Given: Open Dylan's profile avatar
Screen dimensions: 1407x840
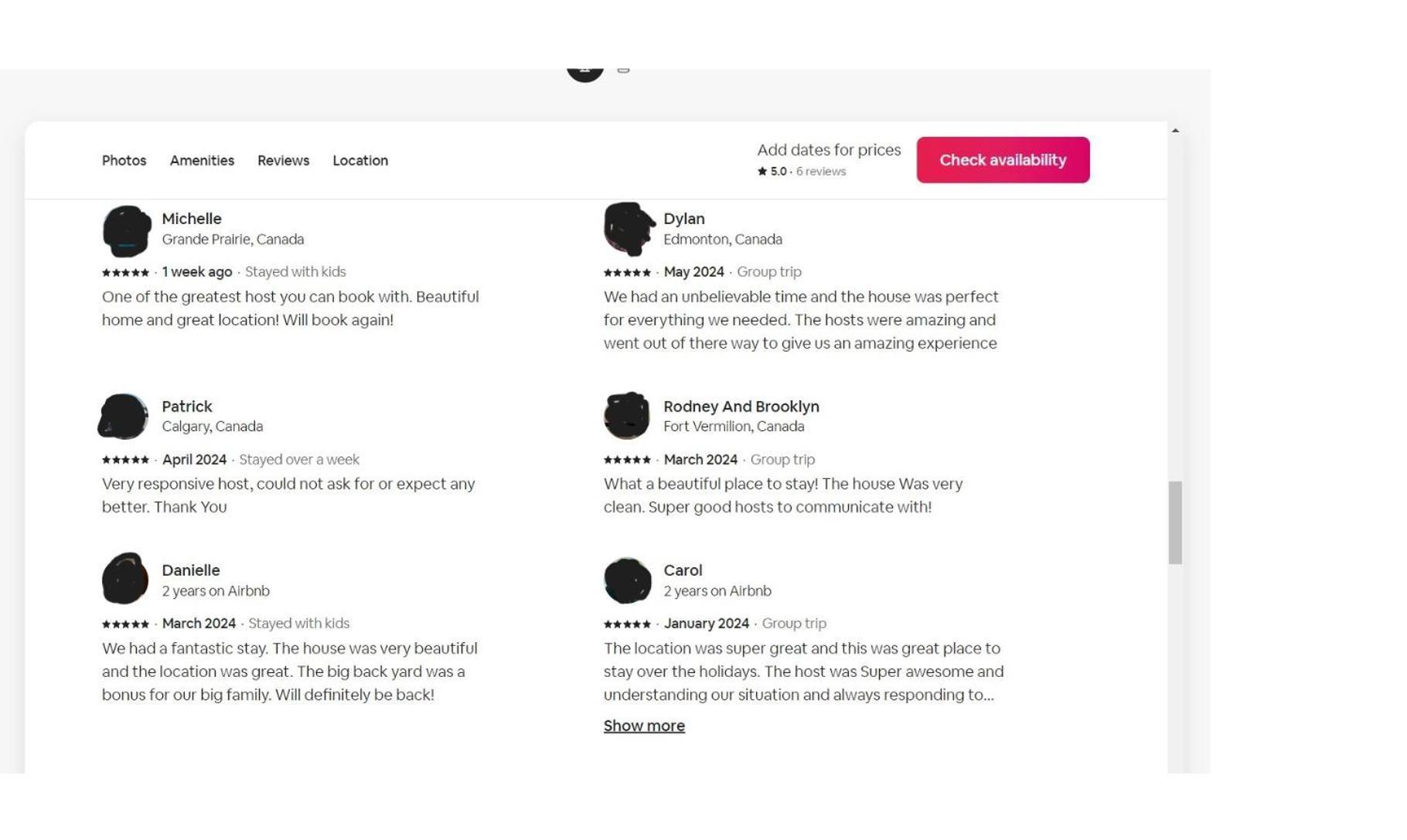Looking at the screenshot, I should coord(629,229).
